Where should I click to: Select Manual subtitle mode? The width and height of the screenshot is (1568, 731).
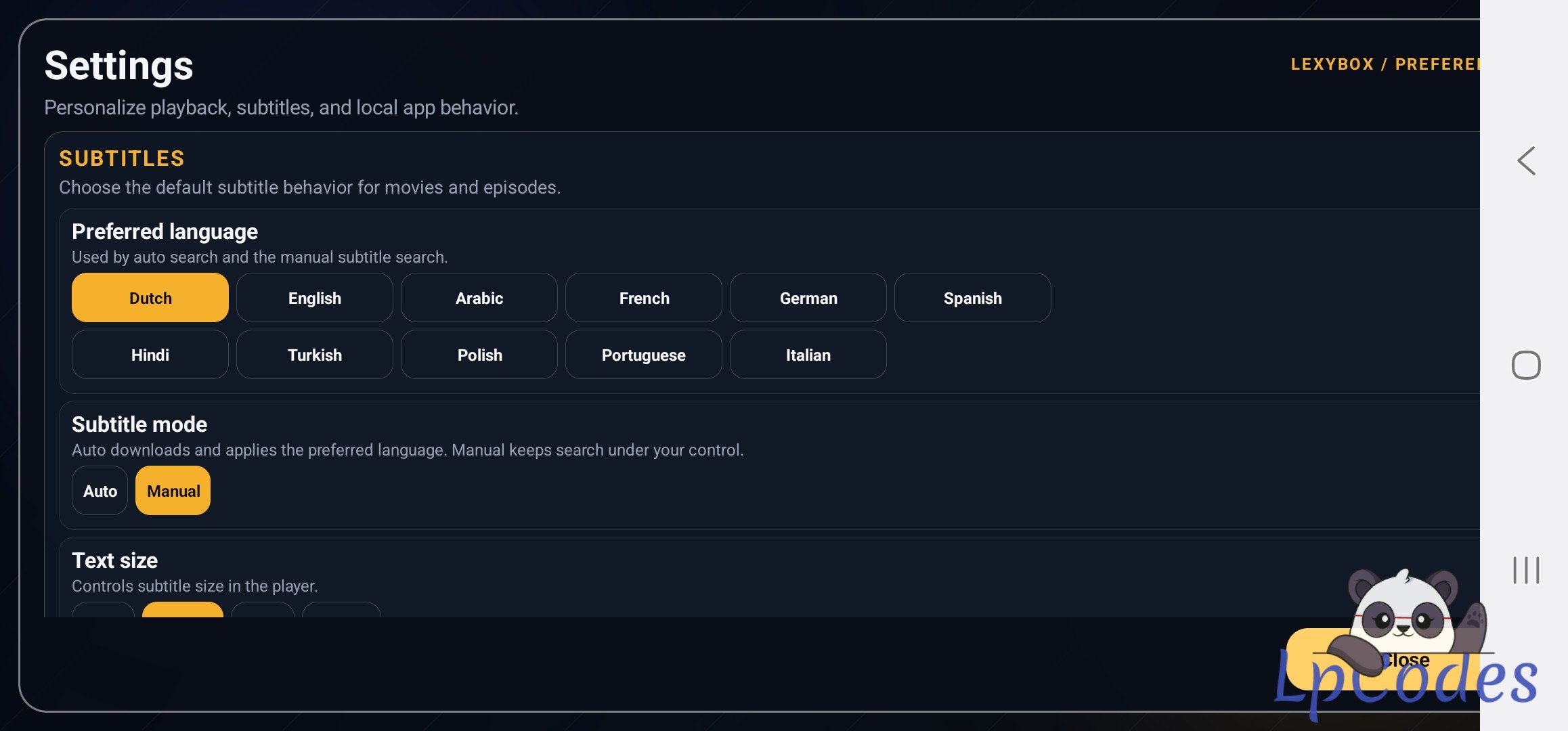[x=173, y=491]
